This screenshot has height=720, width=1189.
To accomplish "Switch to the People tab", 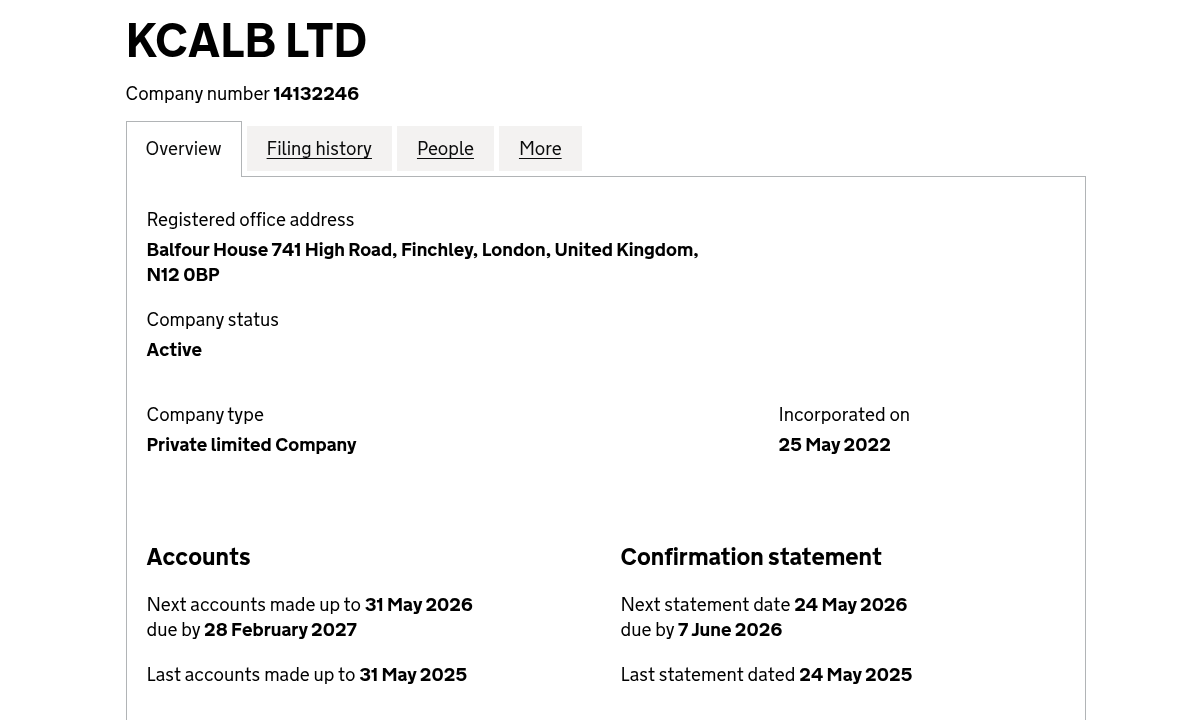I will click(x=445, y=148).
